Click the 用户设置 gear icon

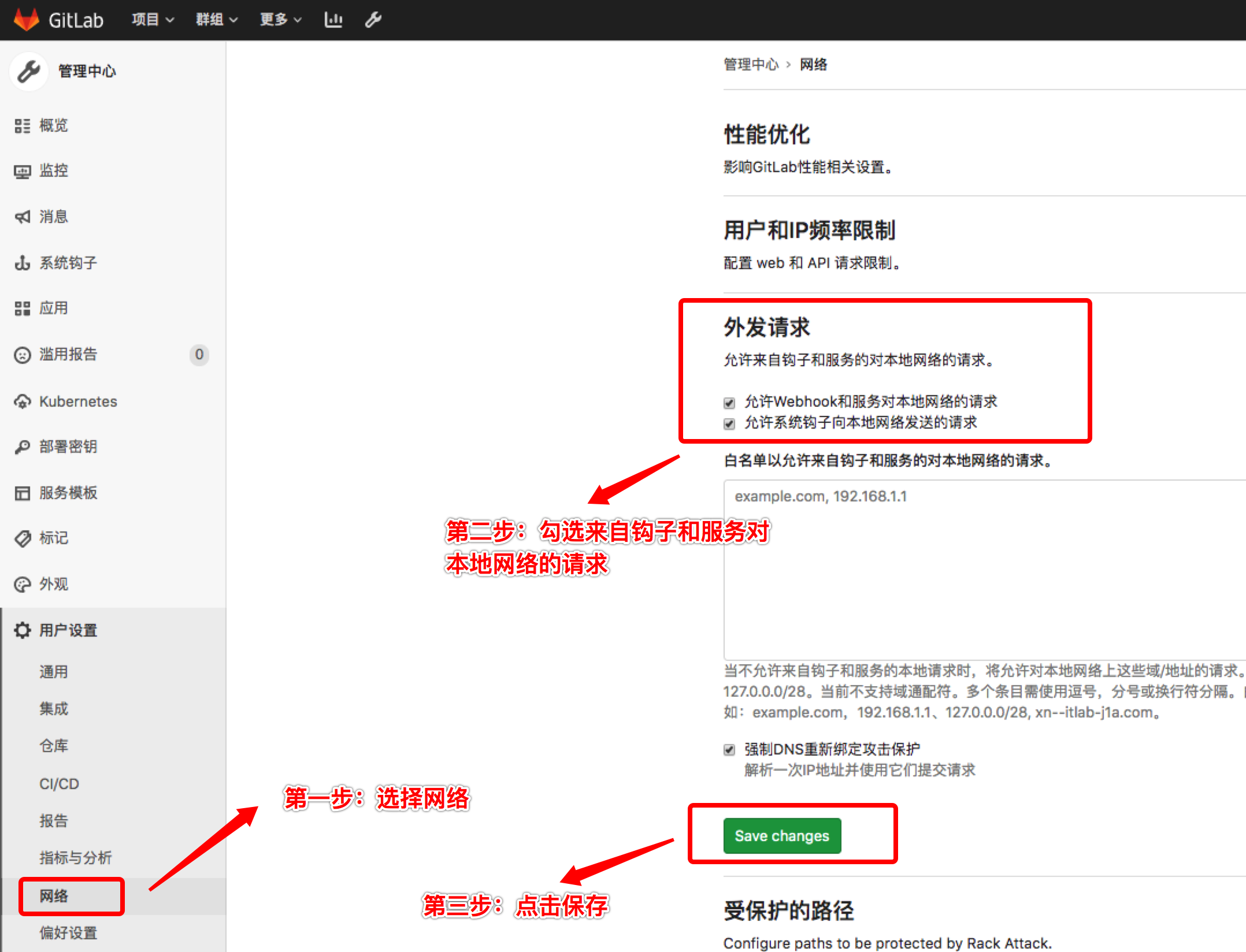[22, 630]
